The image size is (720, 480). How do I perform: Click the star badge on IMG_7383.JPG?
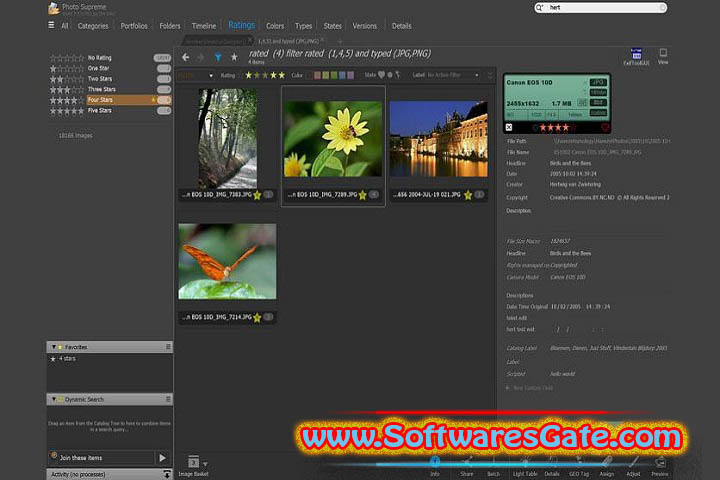pos(257,195)
